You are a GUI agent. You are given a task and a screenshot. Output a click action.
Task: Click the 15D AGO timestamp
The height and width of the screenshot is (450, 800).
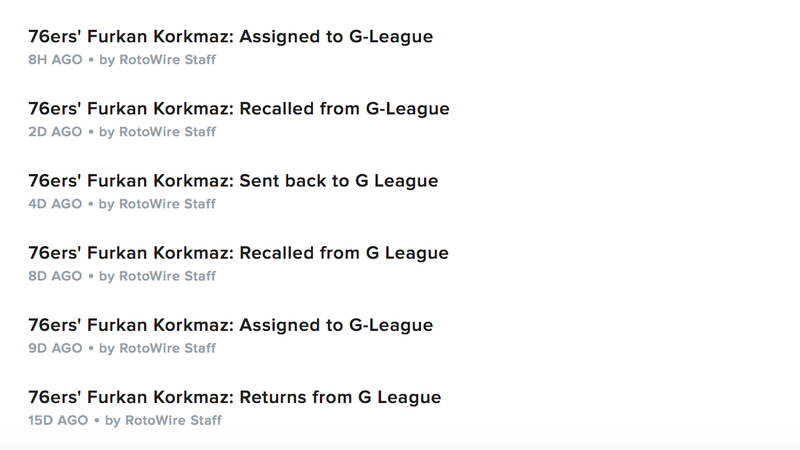point(58,420)
